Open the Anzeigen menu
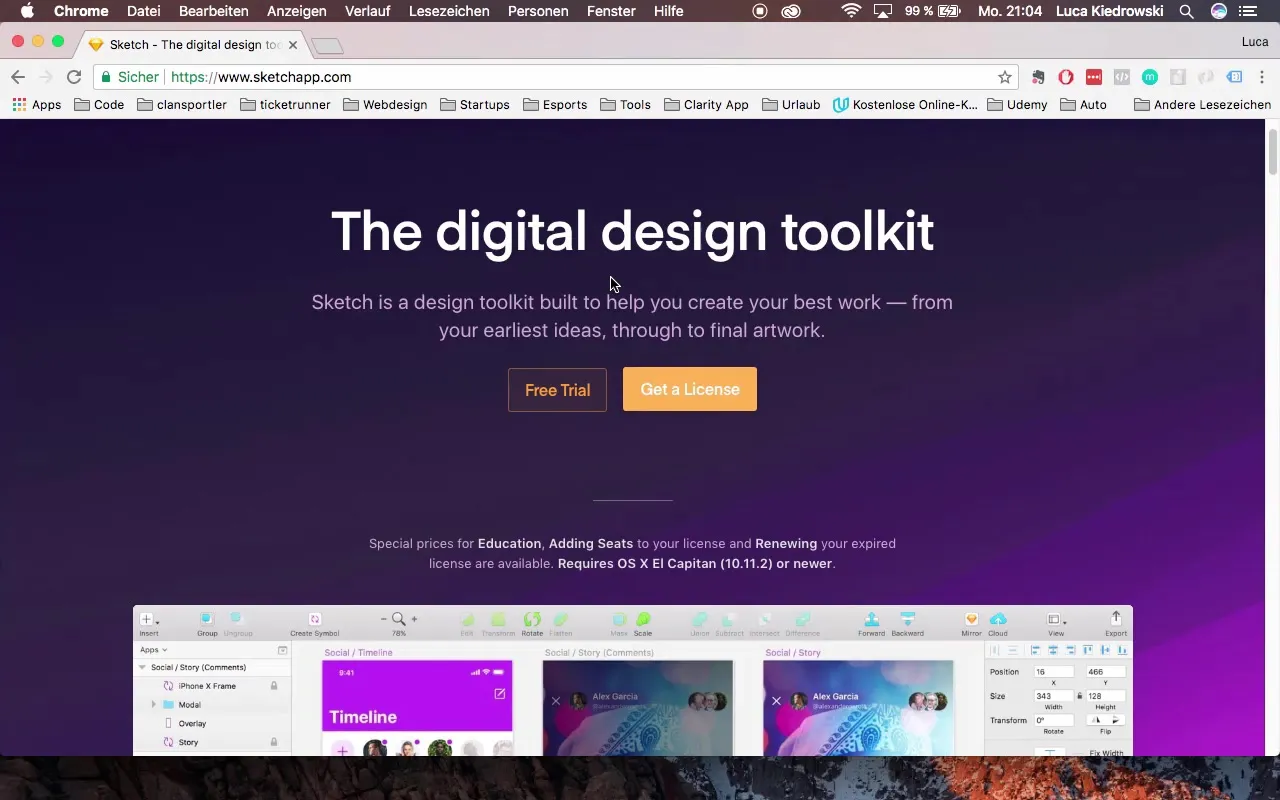Screen dimensions: 1280x800 (x=297, y=11)
